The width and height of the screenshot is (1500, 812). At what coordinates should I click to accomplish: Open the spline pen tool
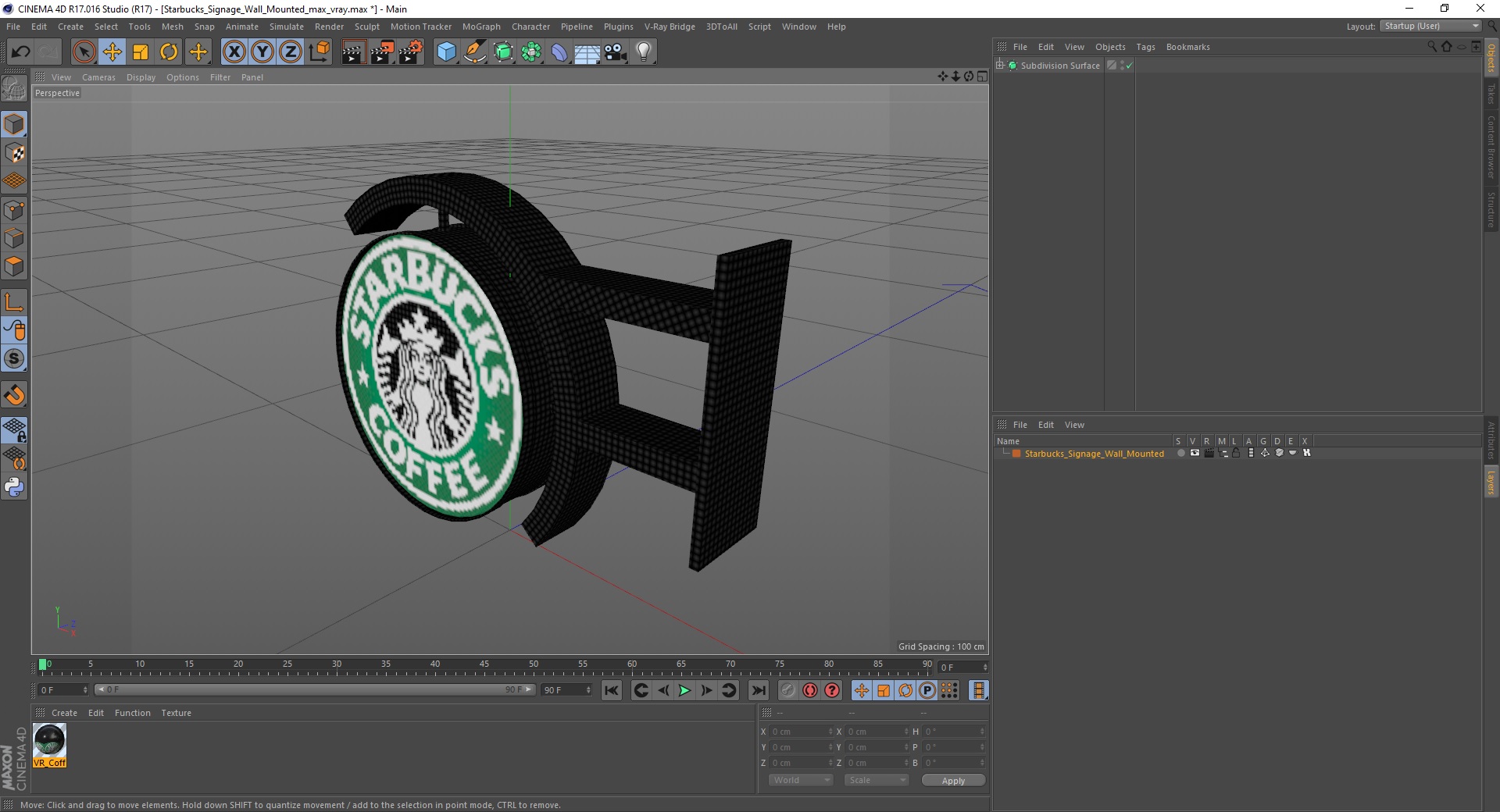pyautogui.click(x=475, y=52)
